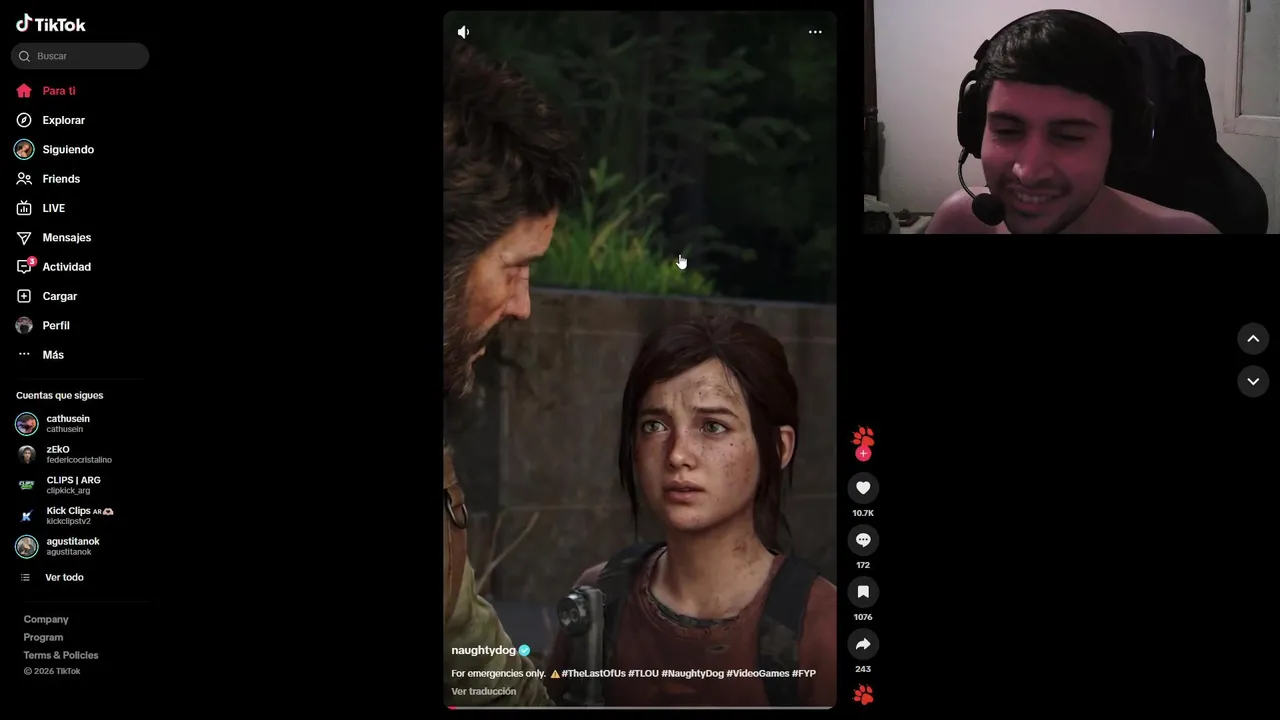Click the search magnifier icon
1280x720 pixels.
pos(24,56)
